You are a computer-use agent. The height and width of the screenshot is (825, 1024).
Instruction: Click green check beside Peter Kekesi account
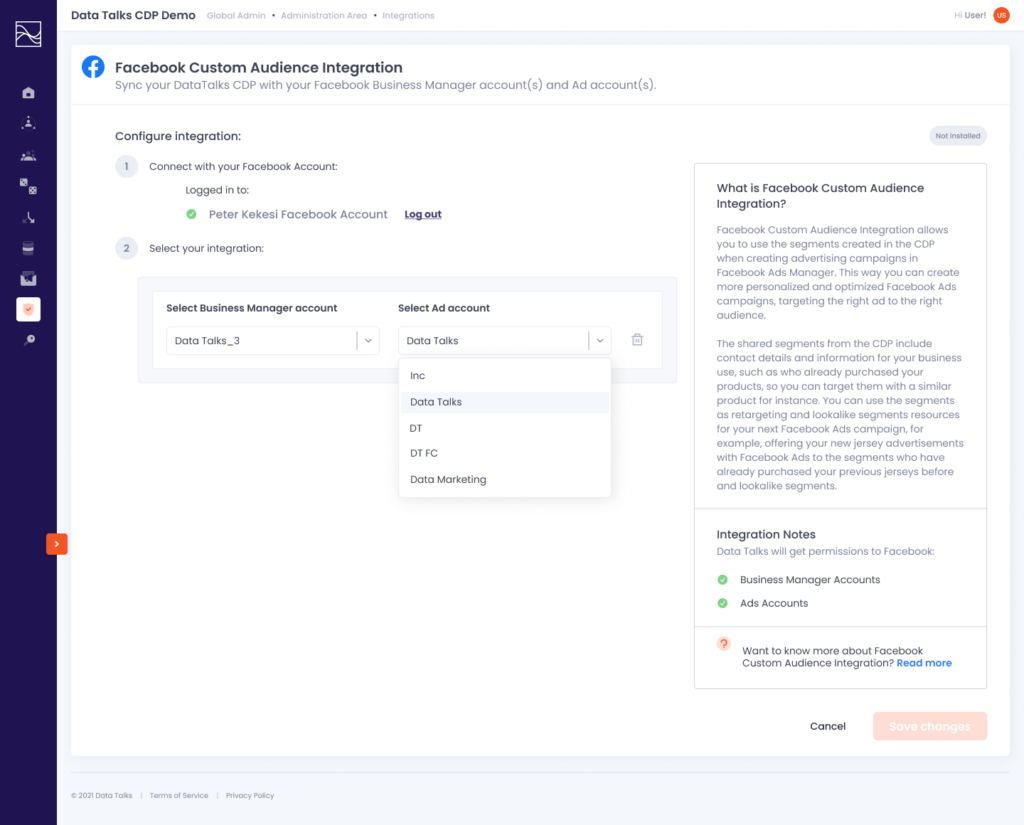tap(191, 214)
